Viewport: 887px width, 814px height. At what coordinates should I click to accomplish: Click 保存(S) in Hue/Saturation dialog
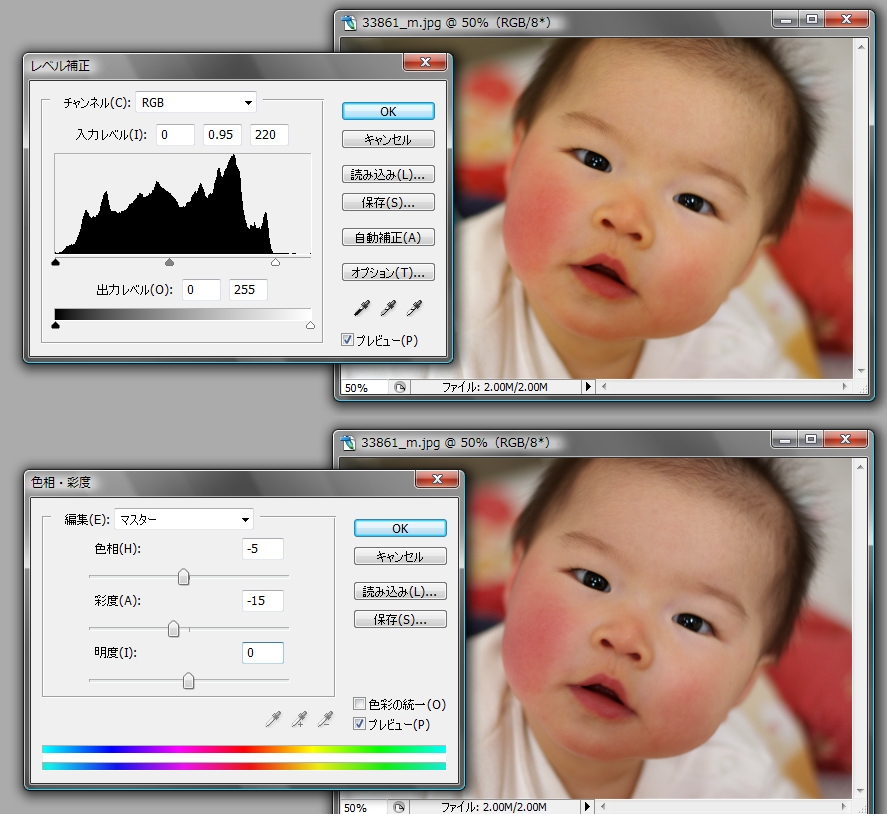(400, 619)
